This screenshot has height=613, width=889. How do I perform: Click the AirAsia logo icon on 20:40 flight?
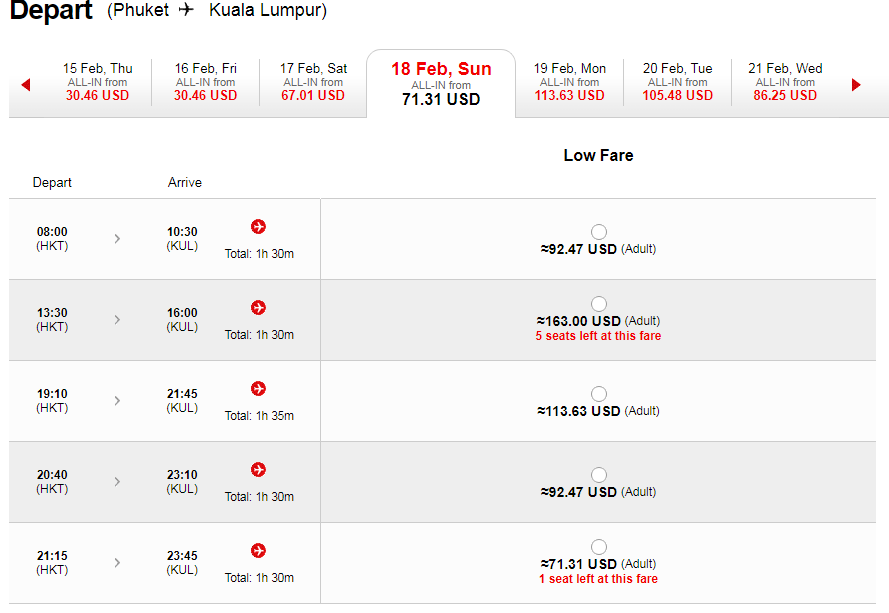pos(259,470)
